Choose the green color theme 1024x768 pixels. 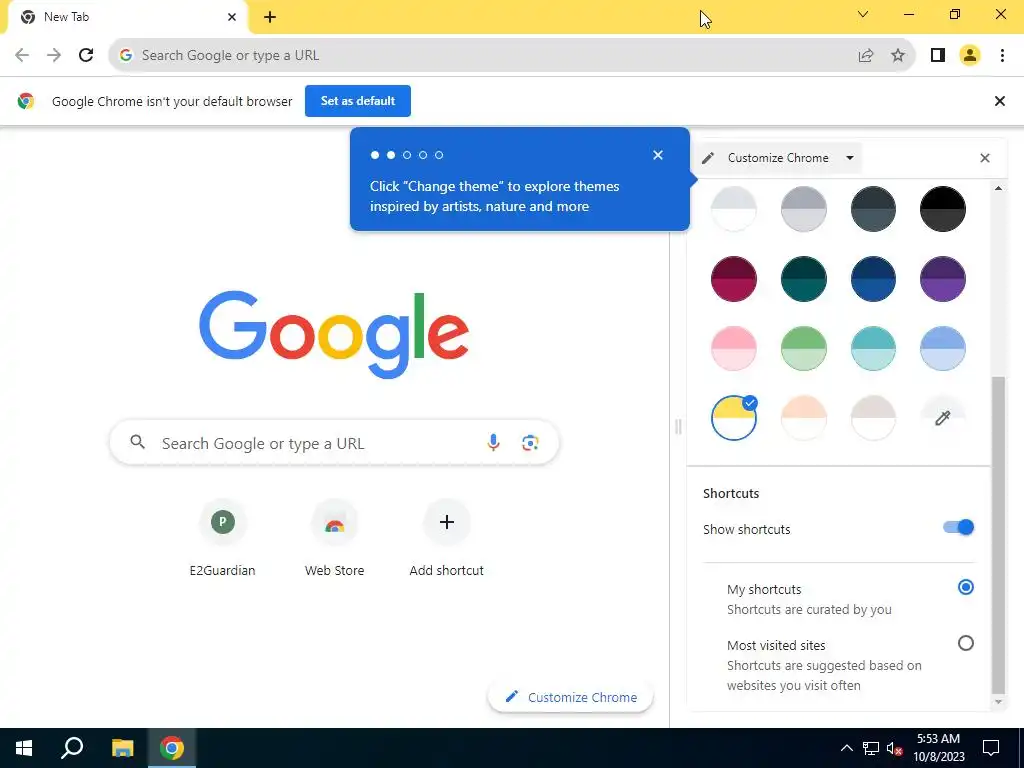click(x=803, y=348)
